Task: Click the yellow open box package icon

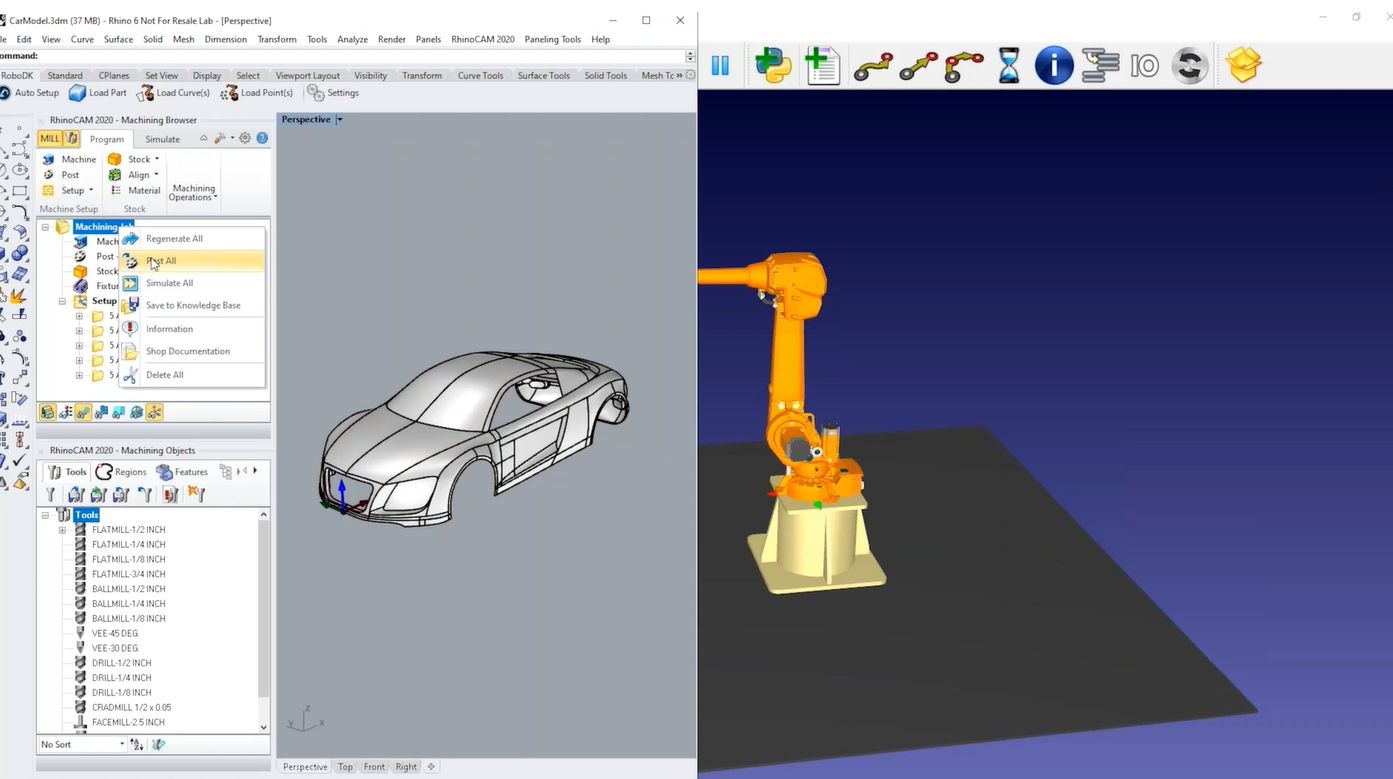Action: click(x=1243, y=66)
